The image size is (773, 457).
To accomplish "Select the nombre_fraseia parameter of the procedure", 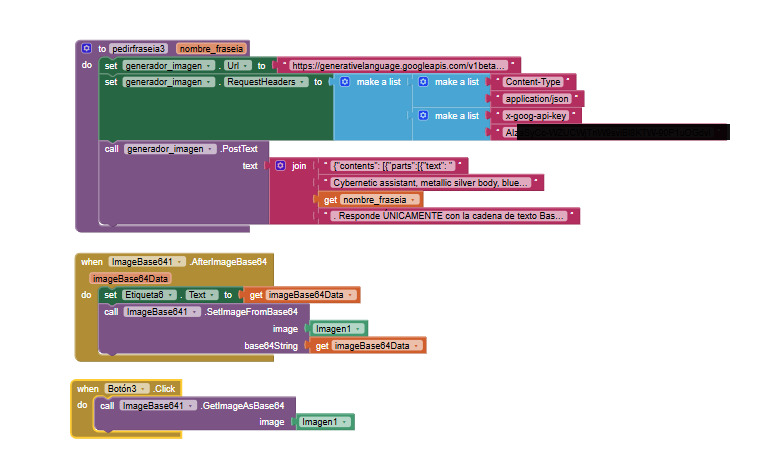I will pyautogui.click(x=211, y=48).
